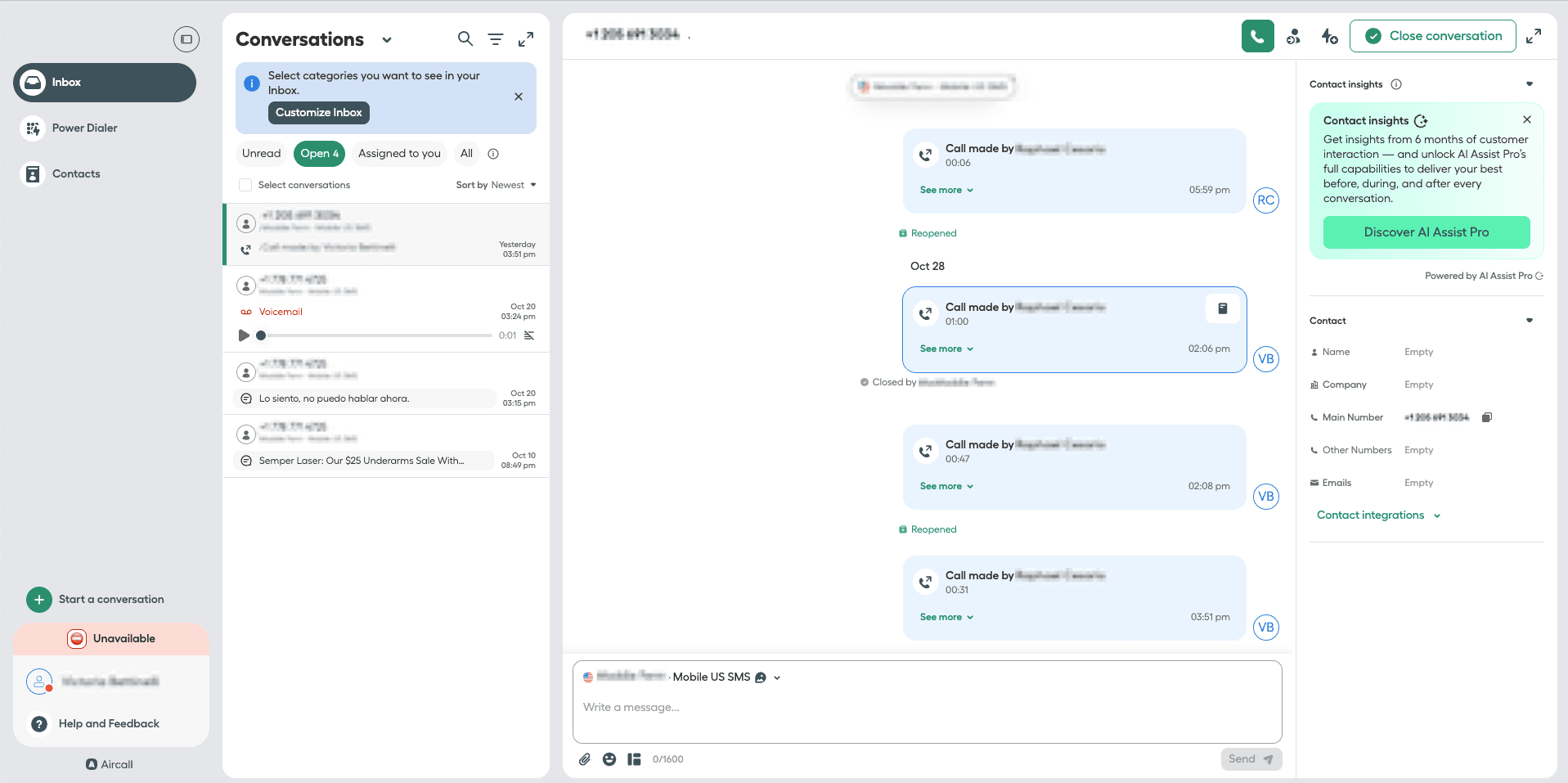Open the emoji picker icon
The image size is (1568, 783).
(x=609, y=759)
